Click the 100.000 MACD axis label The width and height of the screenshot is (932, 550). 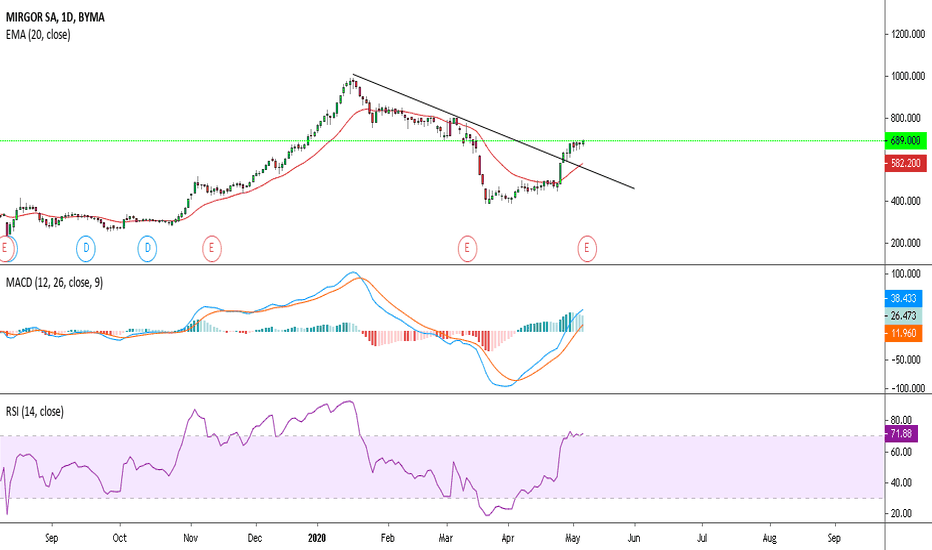906,274
